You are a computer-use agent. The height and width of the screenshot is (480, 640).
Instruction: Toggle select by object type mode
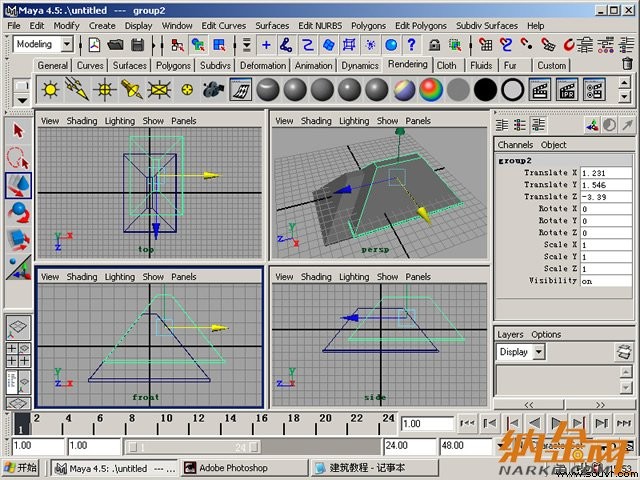[x=198, y=44]
